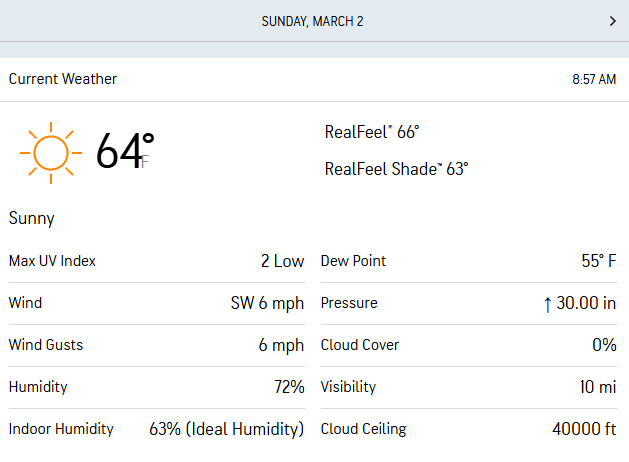
Task: Select the 64° temperature reading
Action: (125, 152)
